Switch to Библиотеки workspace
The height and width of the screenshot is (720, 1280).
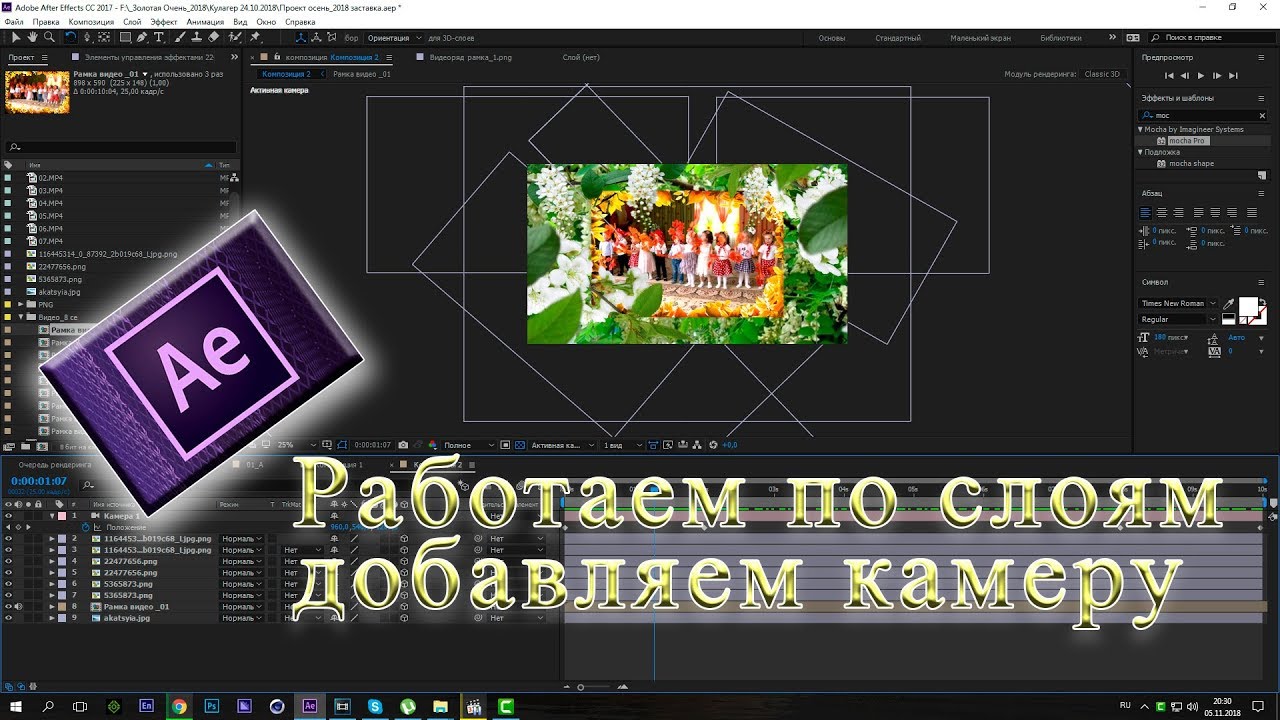pyautogui.click(x=1061, y=38)
